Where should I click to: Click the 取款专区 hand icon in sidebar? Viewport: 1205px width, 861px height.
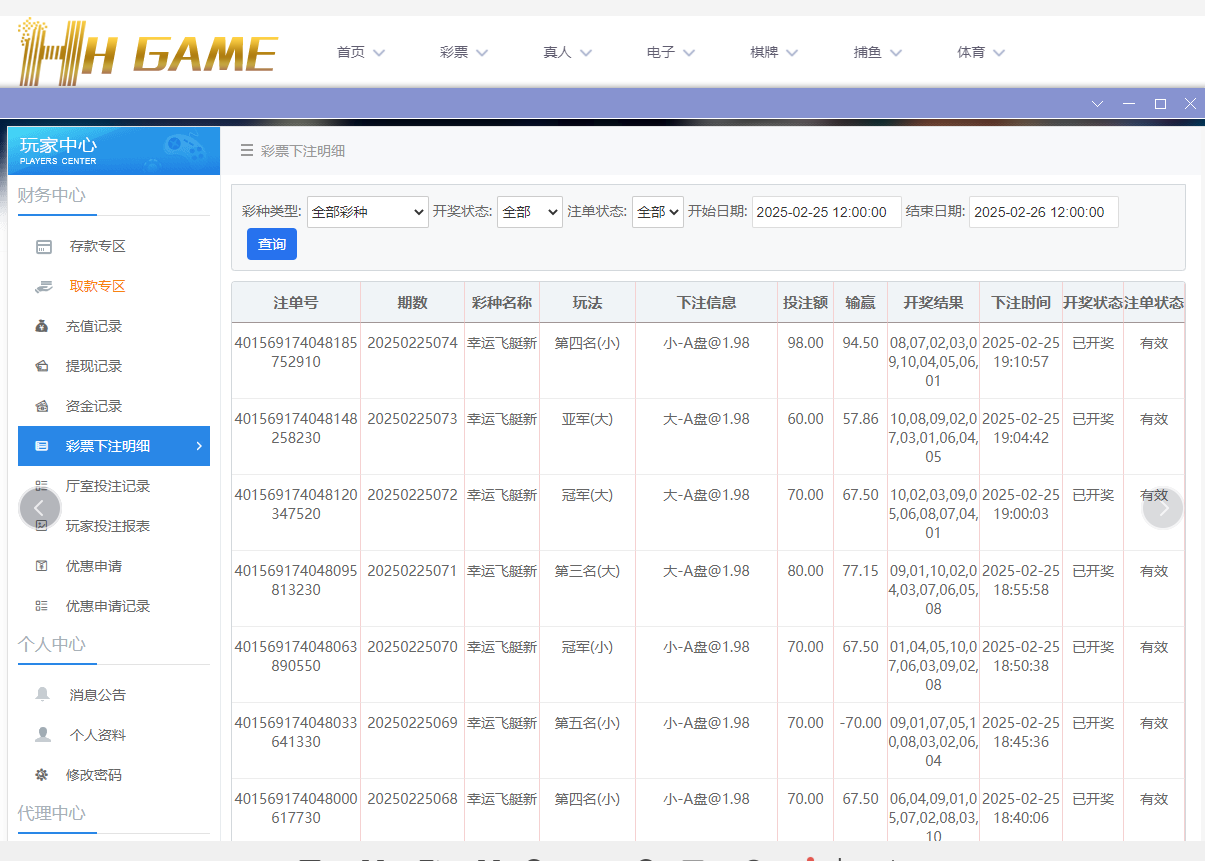tap(43, 286)
